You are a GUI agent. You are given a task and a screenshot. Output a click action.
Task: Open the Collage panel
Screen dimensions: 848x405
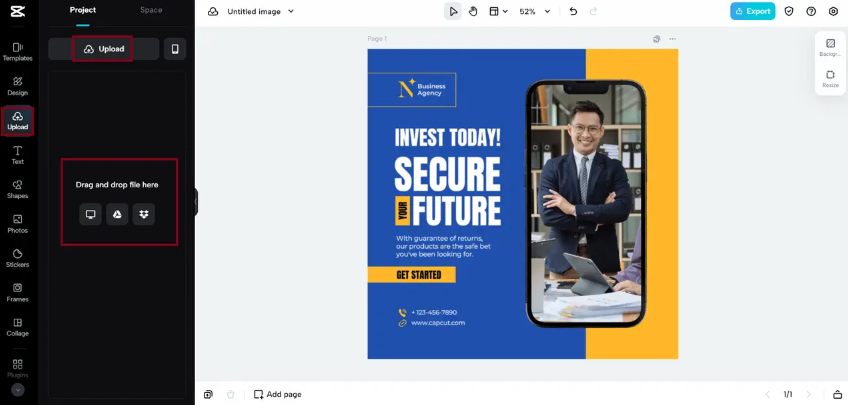coord(17,327)
